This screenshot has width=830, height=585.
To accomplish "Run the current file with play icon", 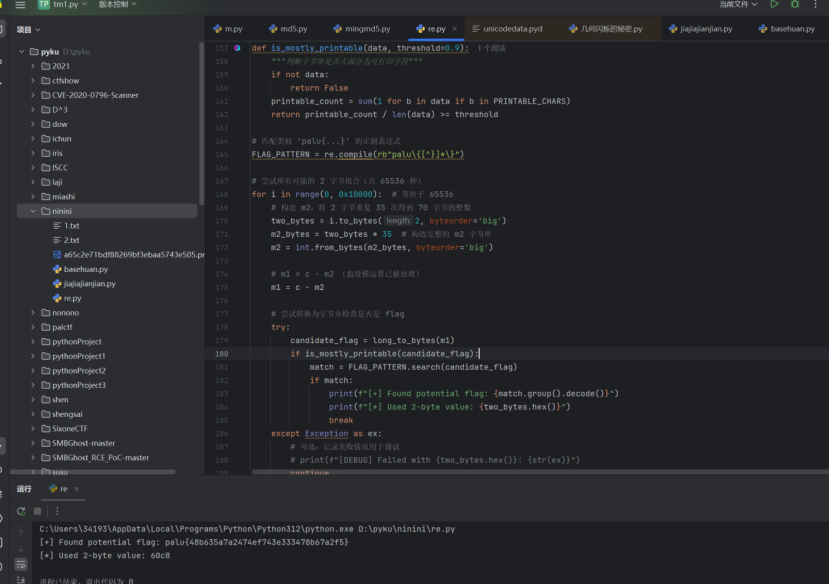I will [x=774, y=4].
